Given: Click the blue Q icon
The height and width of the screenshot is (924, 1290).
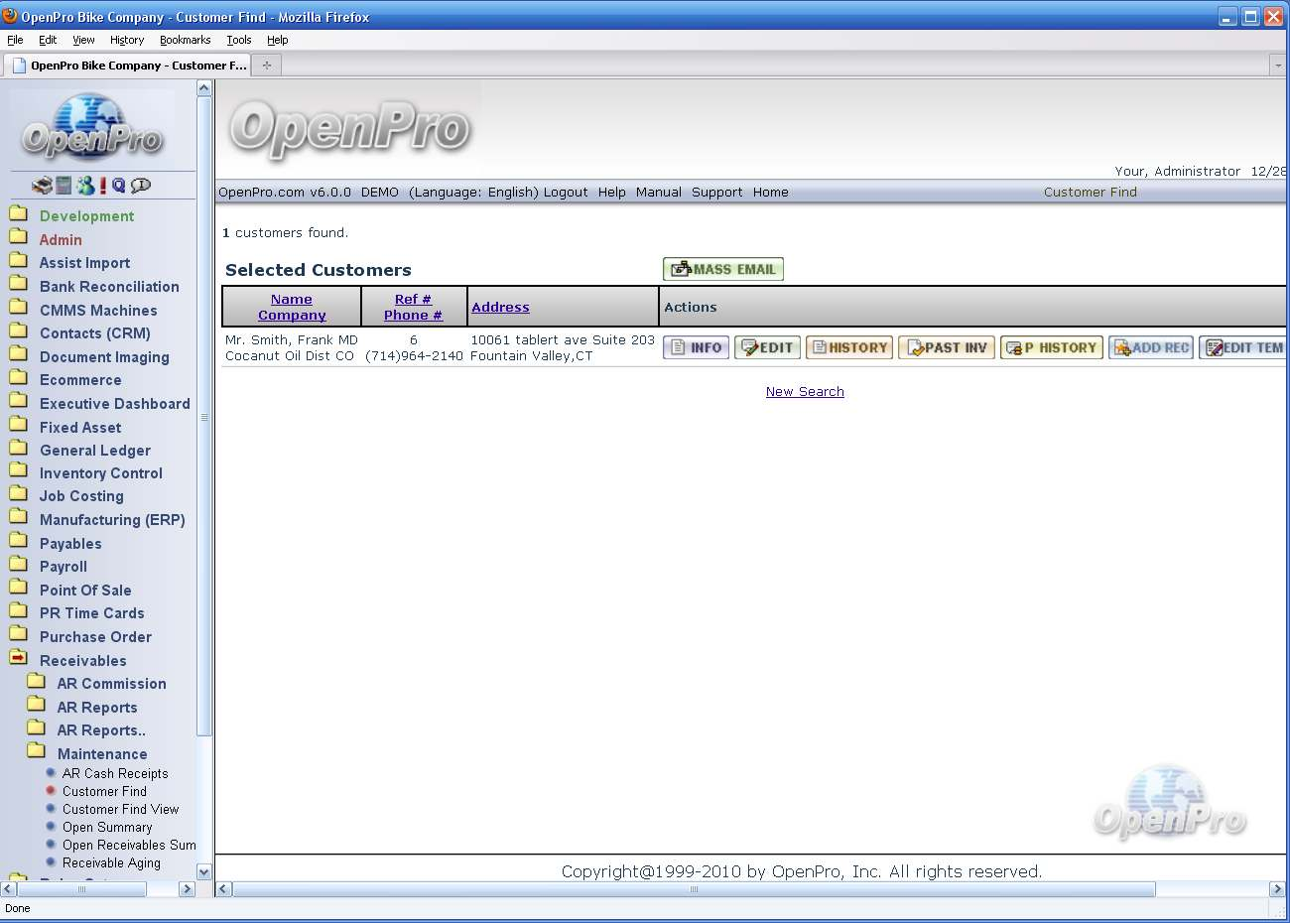Looking at the screenshot, I should click(119, 186).
